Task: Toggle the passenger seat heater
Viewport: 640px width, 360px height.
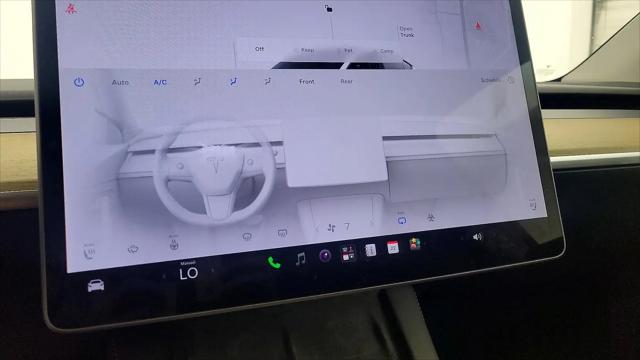Action: (x=533, y=204)
